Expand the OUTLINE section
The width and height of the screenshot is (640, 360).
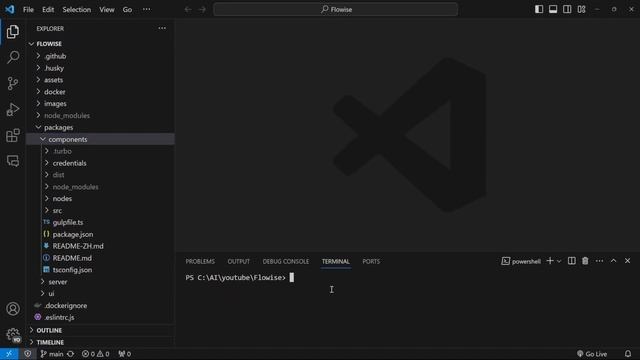tap(101, 330)
